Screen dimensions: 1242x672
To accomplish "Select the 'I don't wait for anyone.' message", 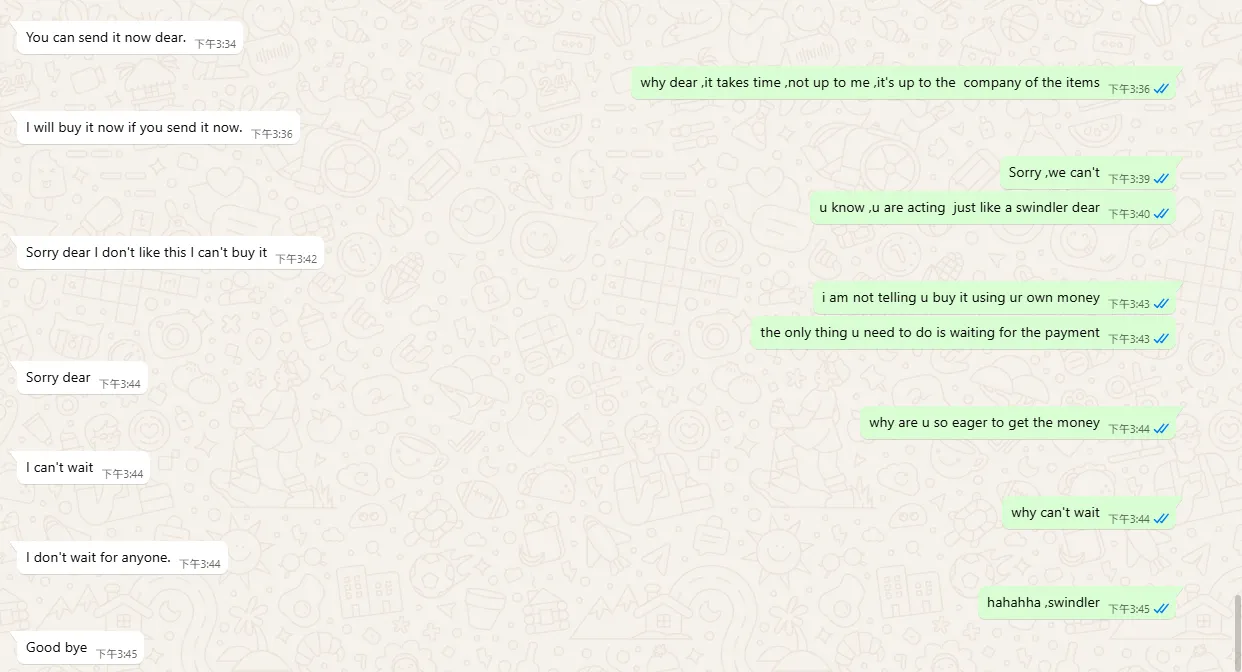I will tap(122, 558).
